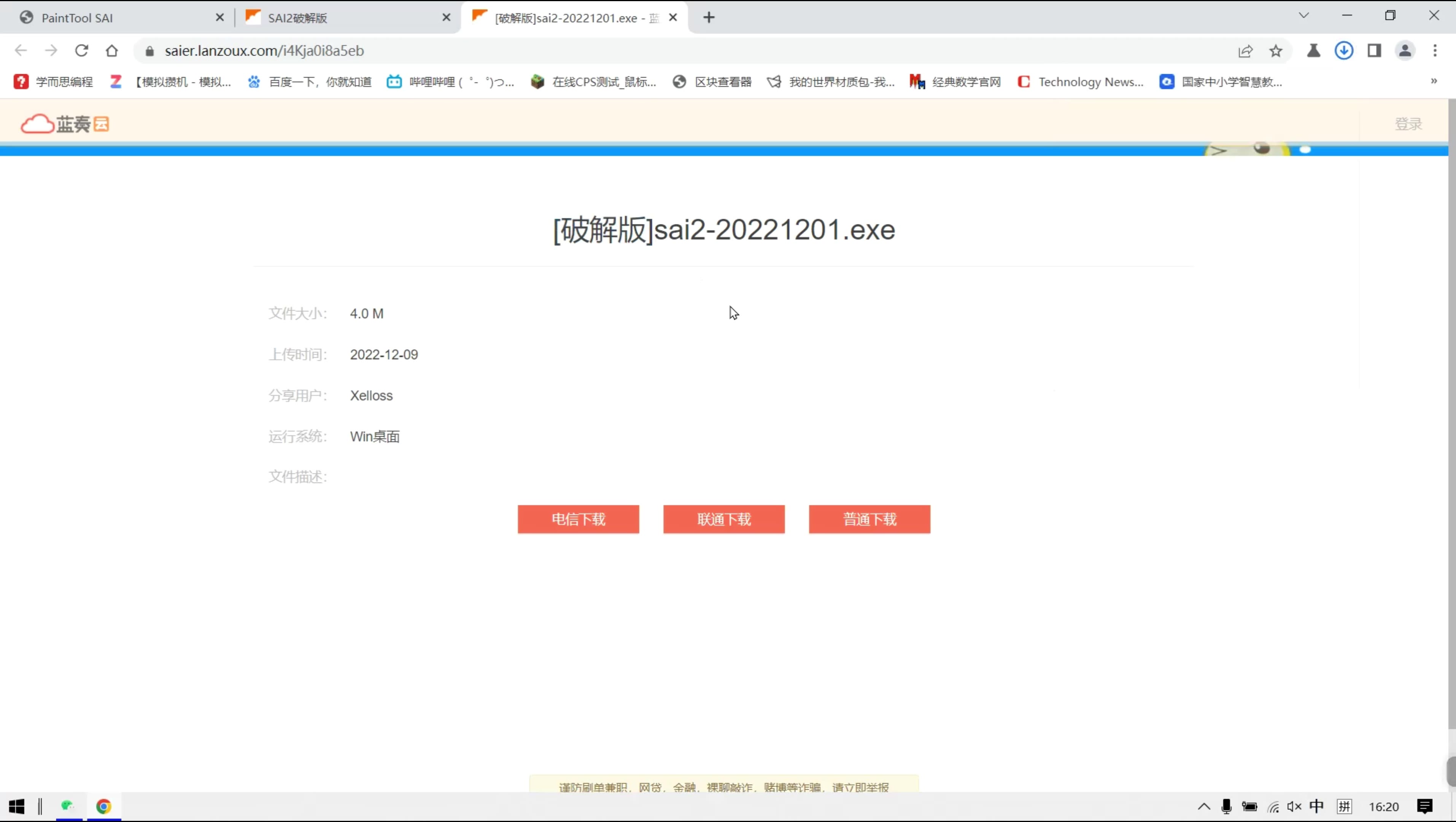Open the Technology News bookmark
The width and height of the screenshot is (1456, 822).
1080,82
